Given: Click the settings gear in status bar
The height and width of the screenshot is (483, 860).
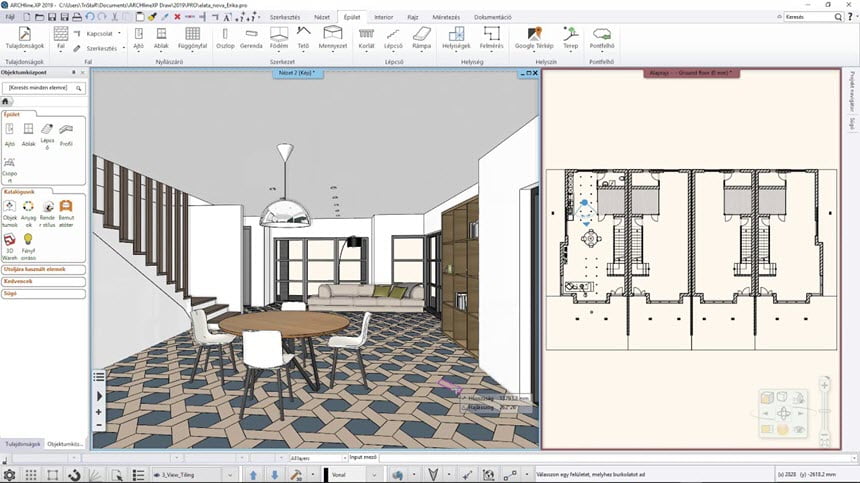Looking at the screenshot, I should pos(9,475).
